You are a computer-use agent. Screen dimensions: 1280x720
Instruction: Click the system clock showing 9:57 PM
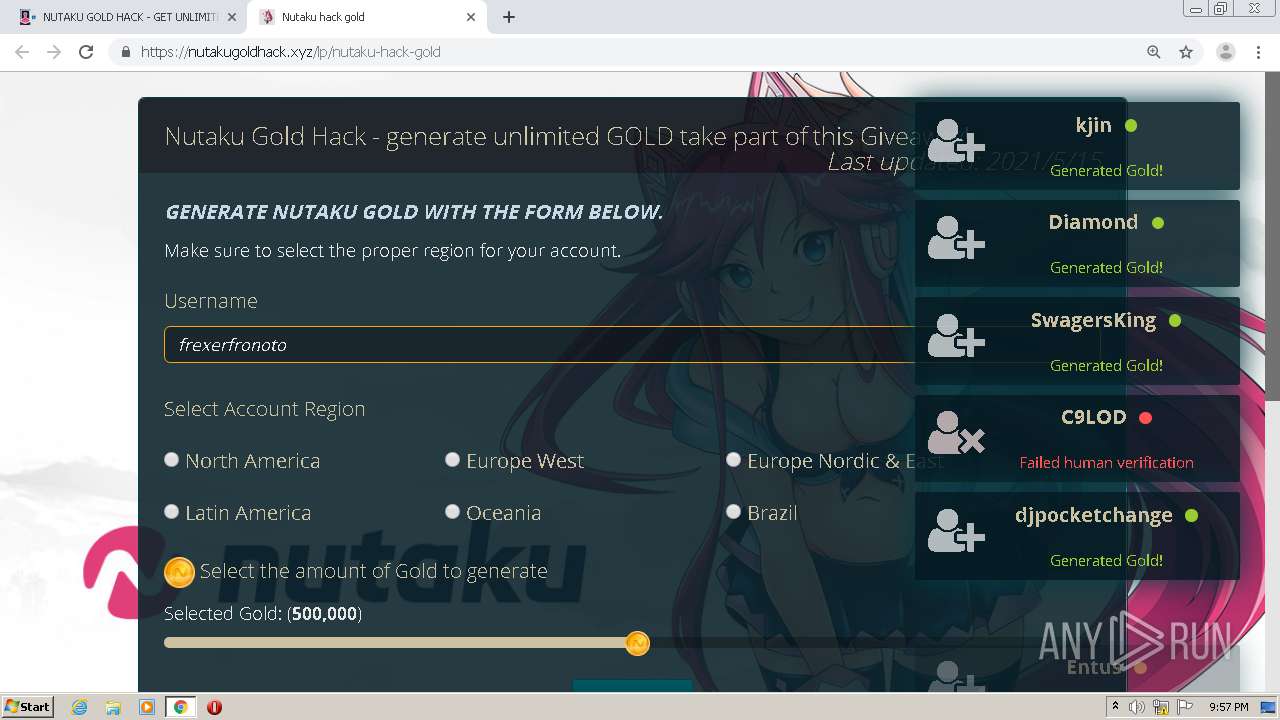tap(1229, 707)
